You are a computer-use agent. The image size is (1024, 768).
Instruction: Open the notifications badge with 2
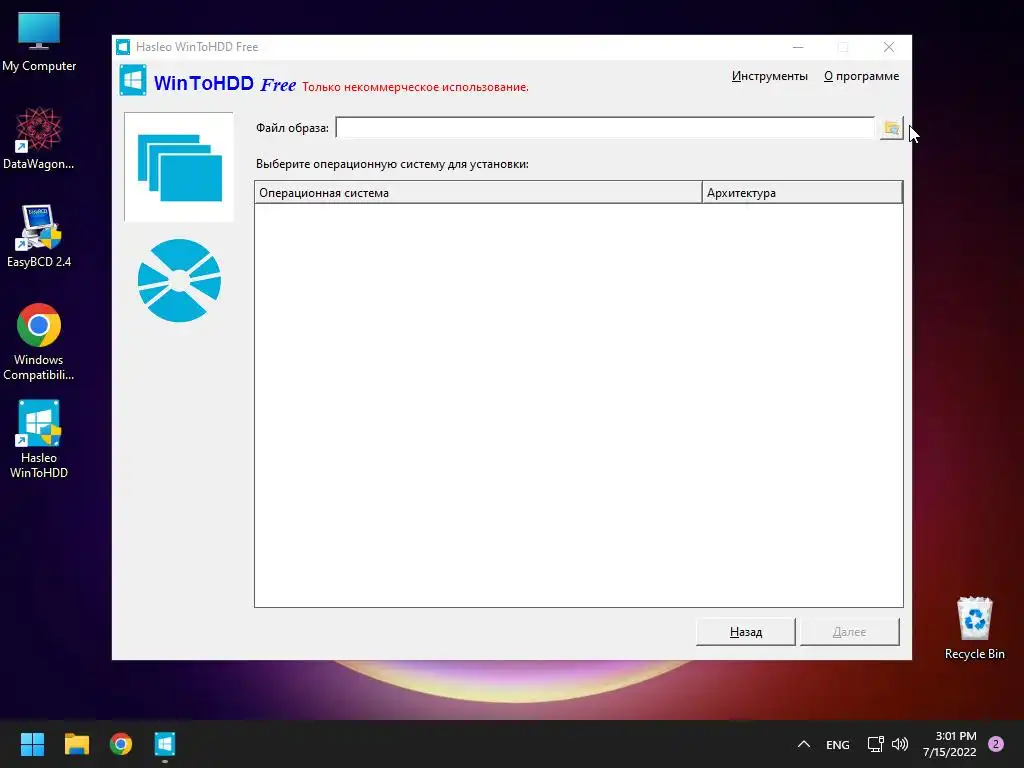[x=996, y=744]
